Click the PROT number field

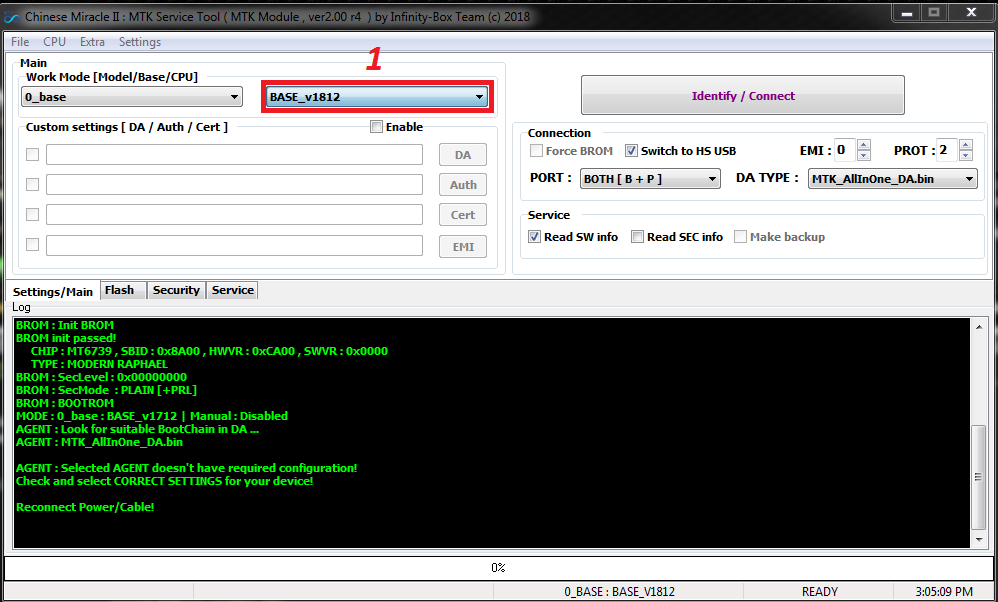pos(946,150)
